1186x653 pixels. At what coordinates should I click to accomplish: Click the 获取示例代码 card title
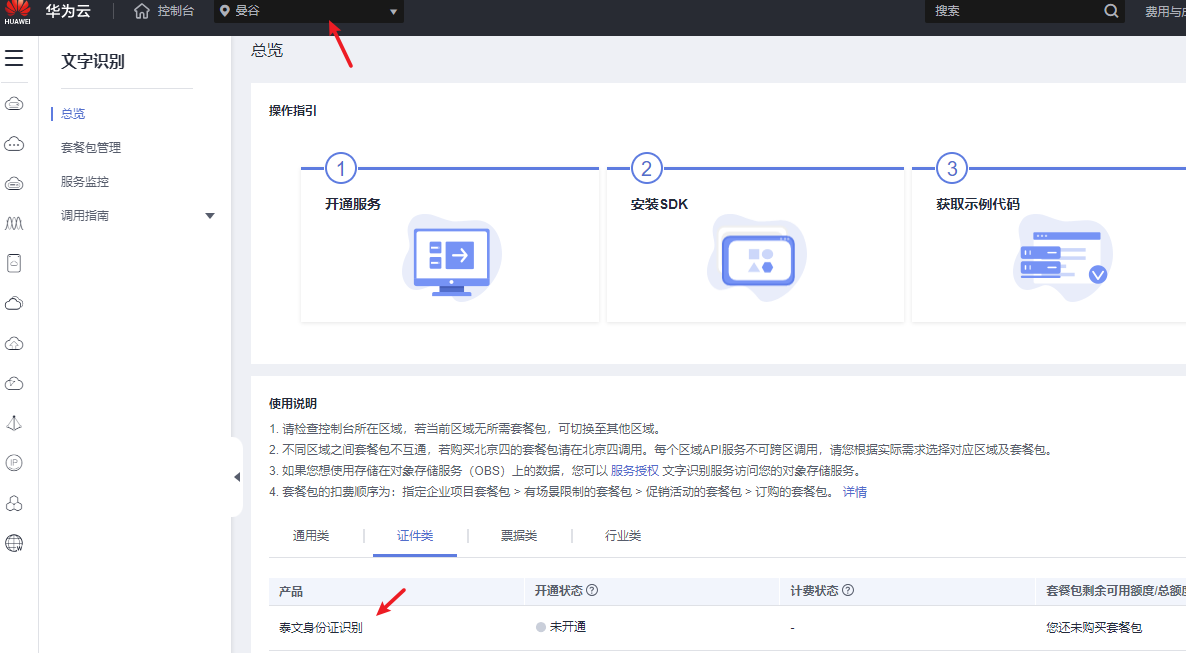click(x=978, y=204)
